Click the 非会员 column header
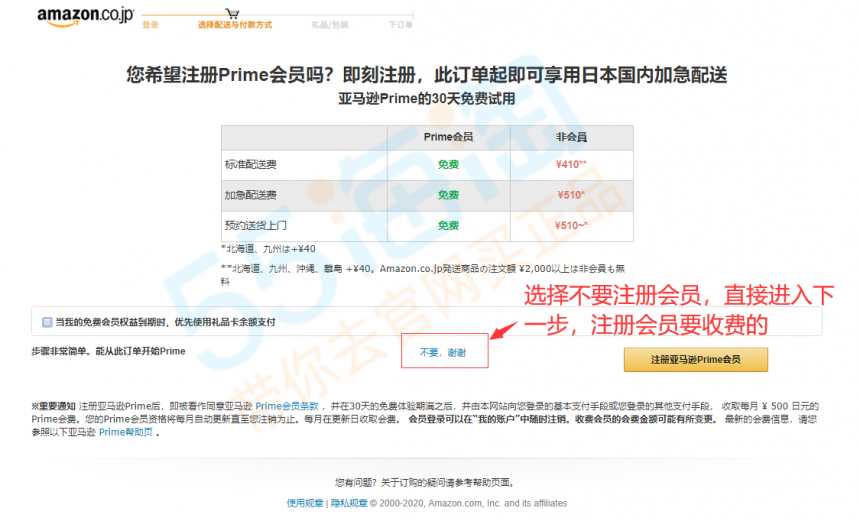 click(571, 137)
